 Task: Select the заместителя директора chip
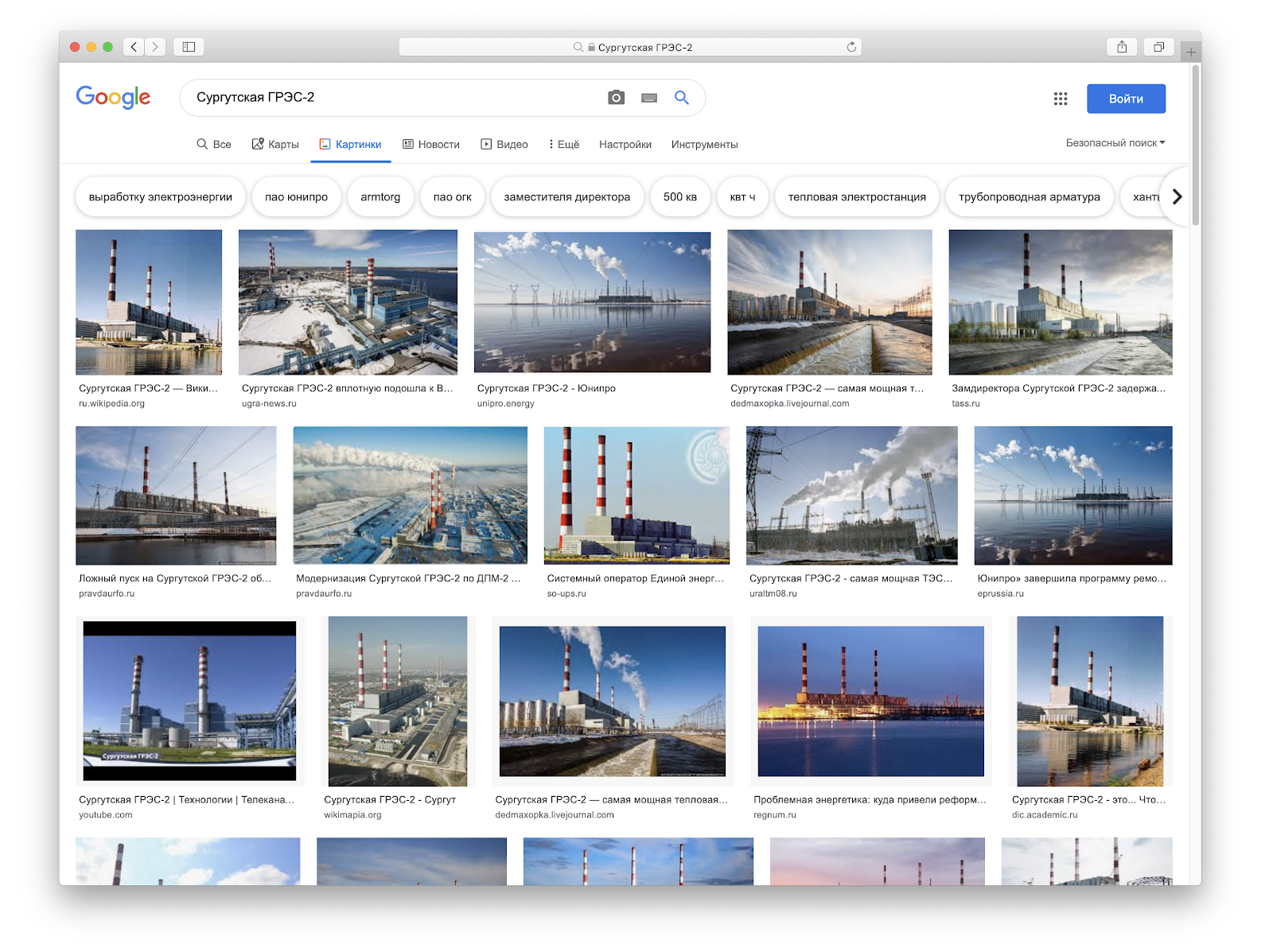pyautogui.click(x=567, y=196)
